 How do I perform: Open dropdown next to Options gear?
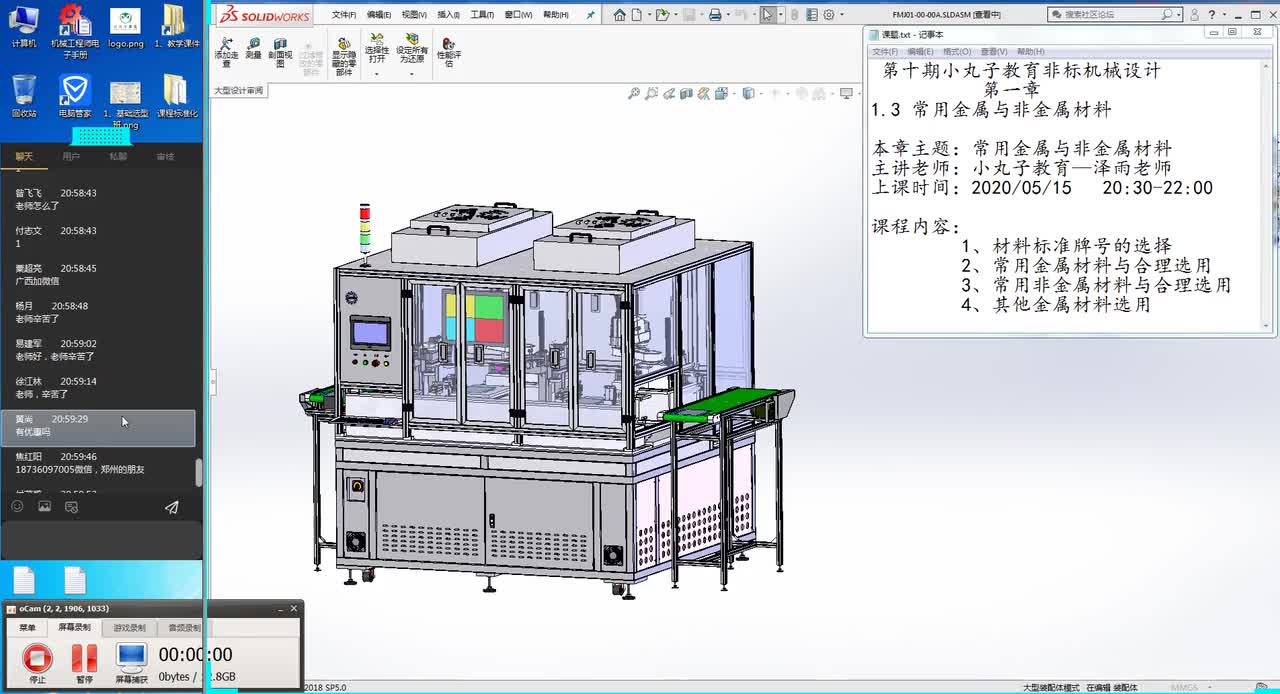point(842,15)
